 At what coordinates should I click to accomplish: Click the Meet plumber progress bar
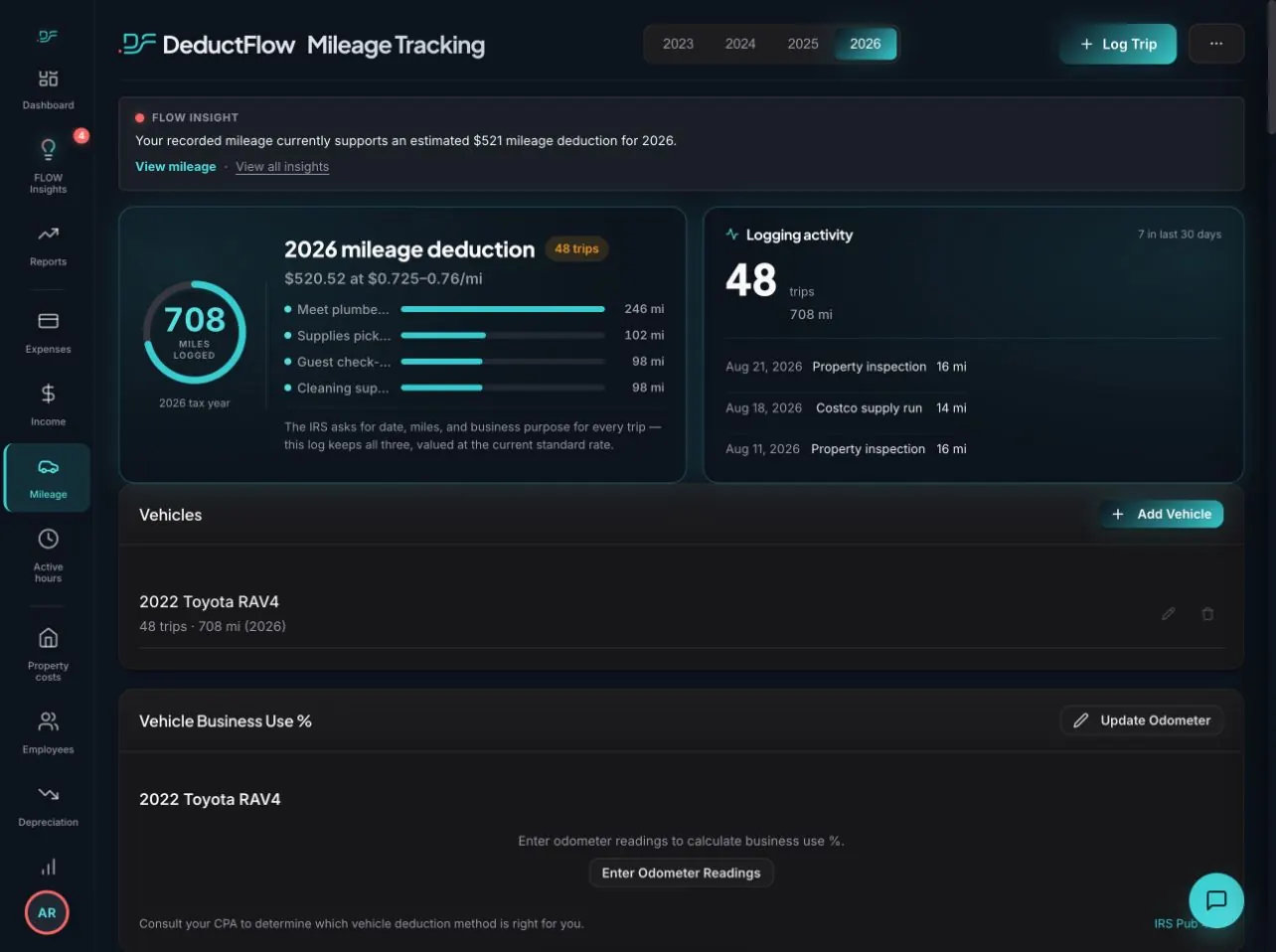pos(503,309)
